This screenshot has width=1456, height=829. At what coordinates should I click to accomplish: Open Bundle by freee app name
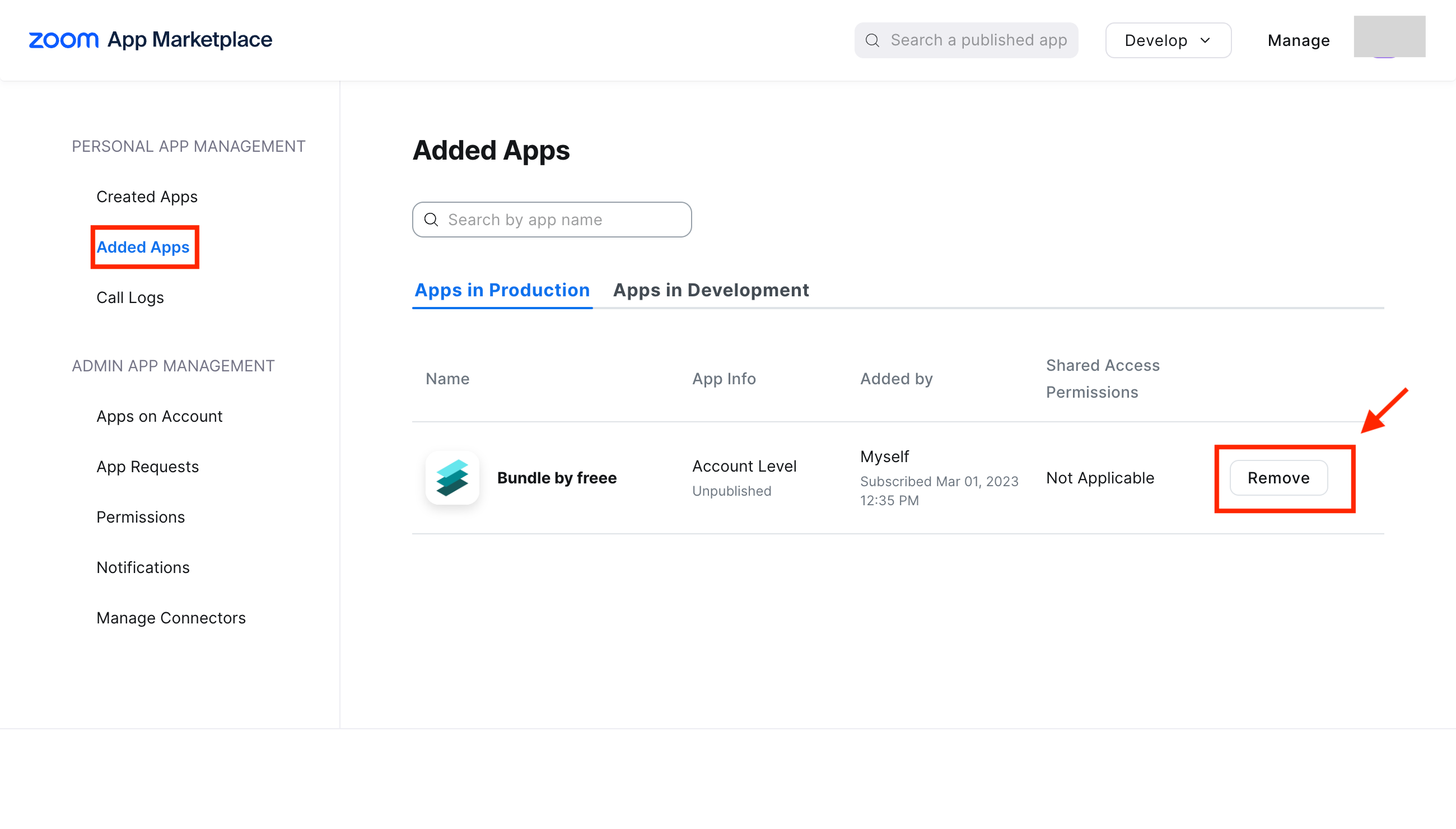557,478
